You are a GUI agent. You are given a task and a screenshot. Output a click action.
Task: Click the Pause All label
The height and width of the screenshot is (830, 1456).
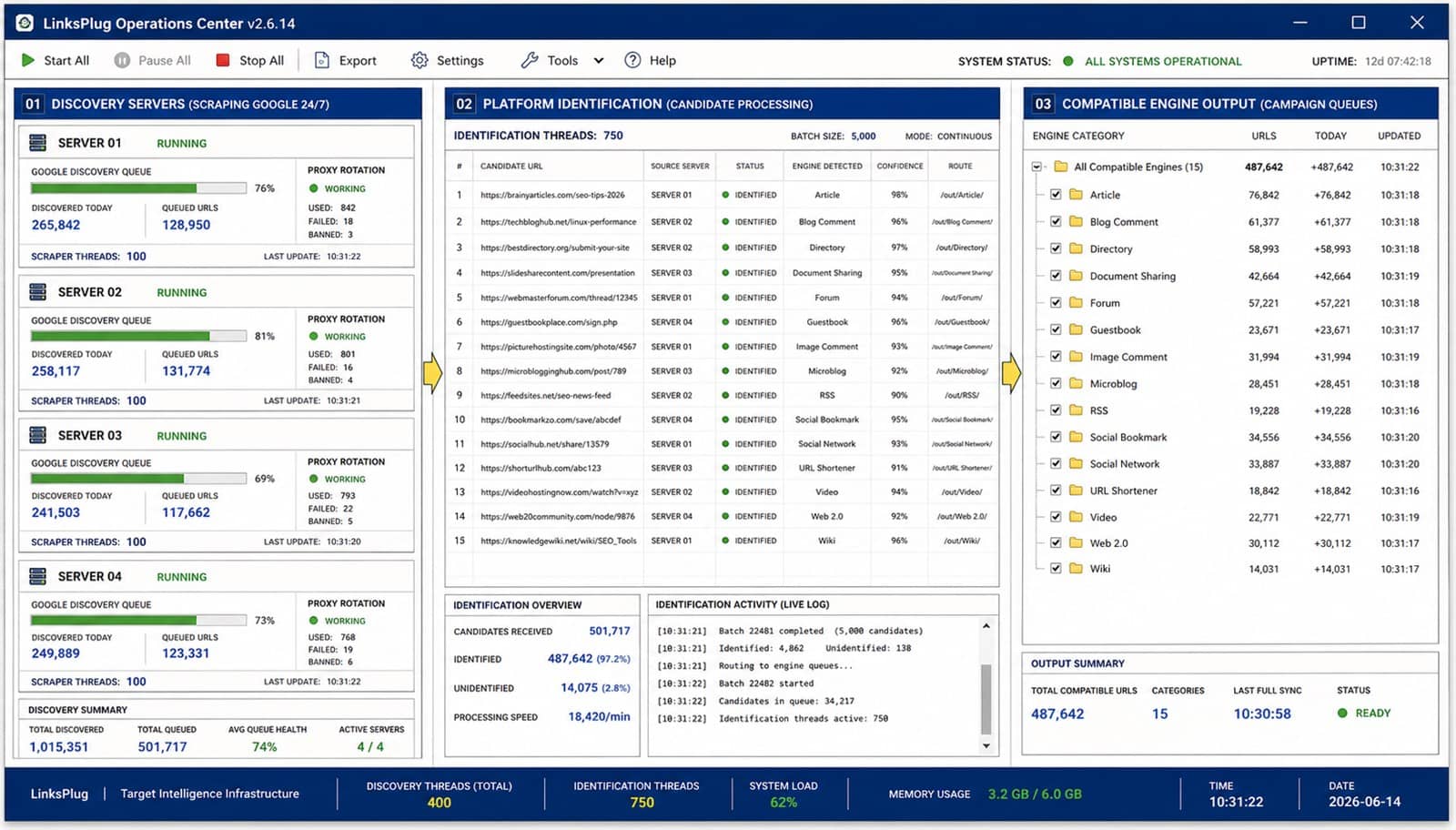pyautogui.click(x=165, y=60)
